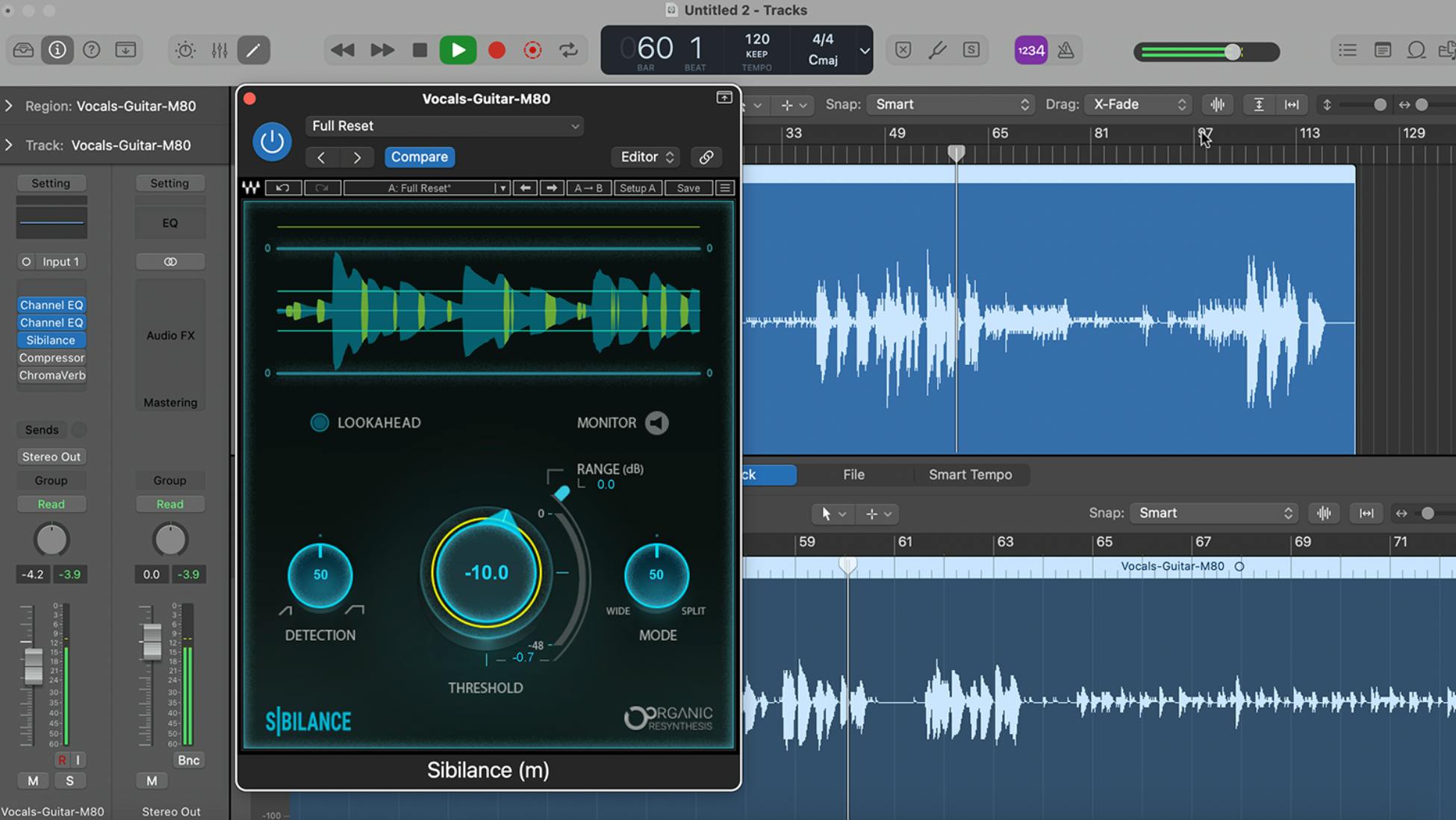1456x820 pixels.
Task: Click the Bnc bounce button
Action: point(188,760)
